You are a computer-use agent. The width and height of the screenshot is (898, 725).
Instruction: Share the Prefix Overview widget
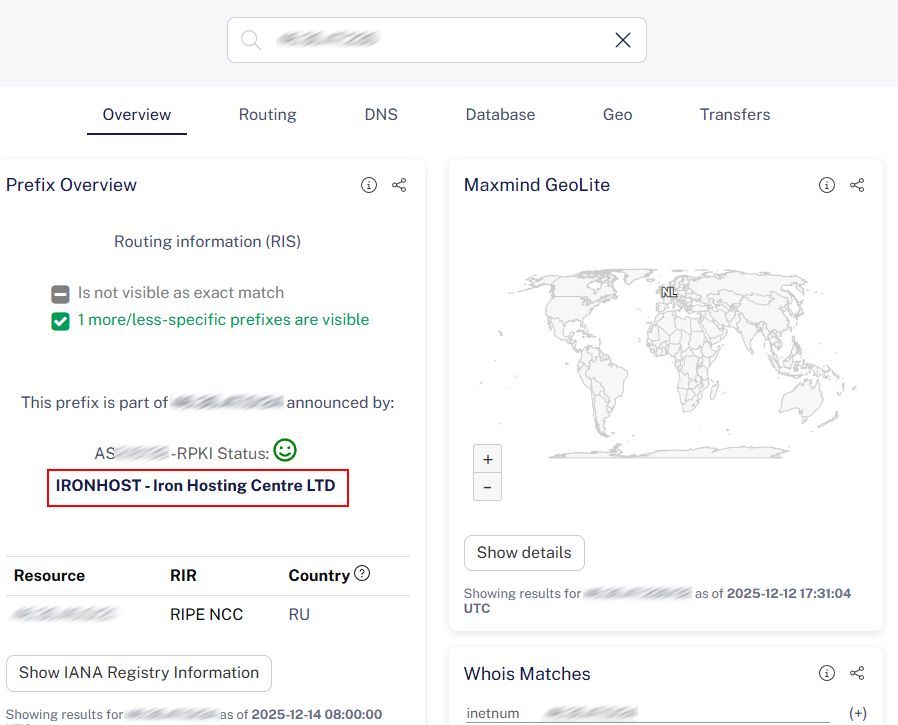coord(399,185)
